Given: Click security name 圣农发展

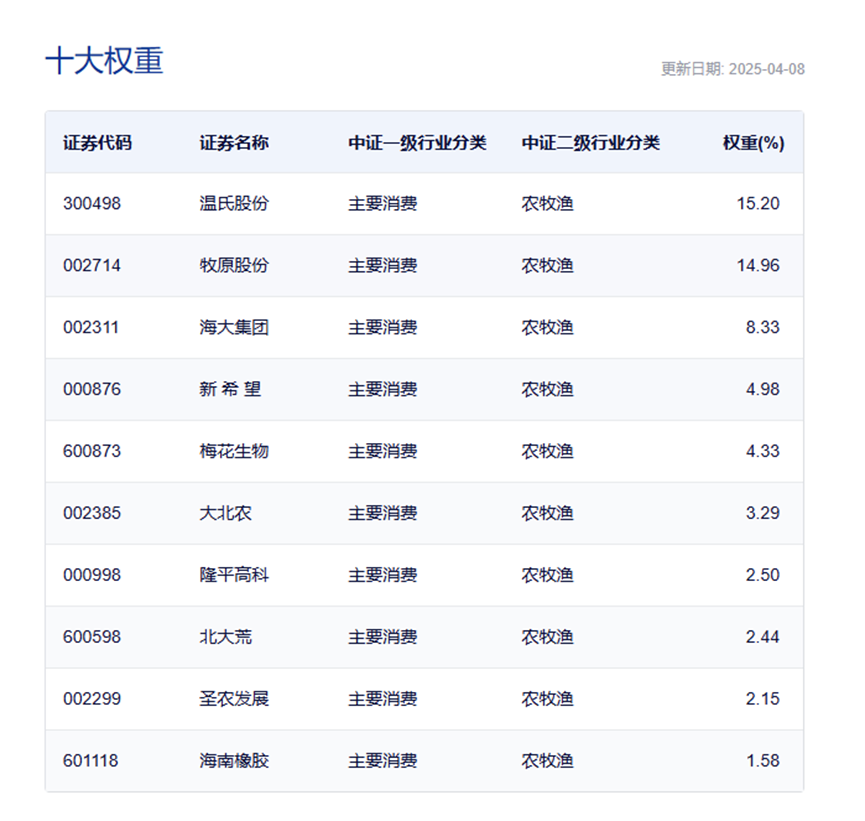Looking at the screenshot, I should tap(234, 699).
